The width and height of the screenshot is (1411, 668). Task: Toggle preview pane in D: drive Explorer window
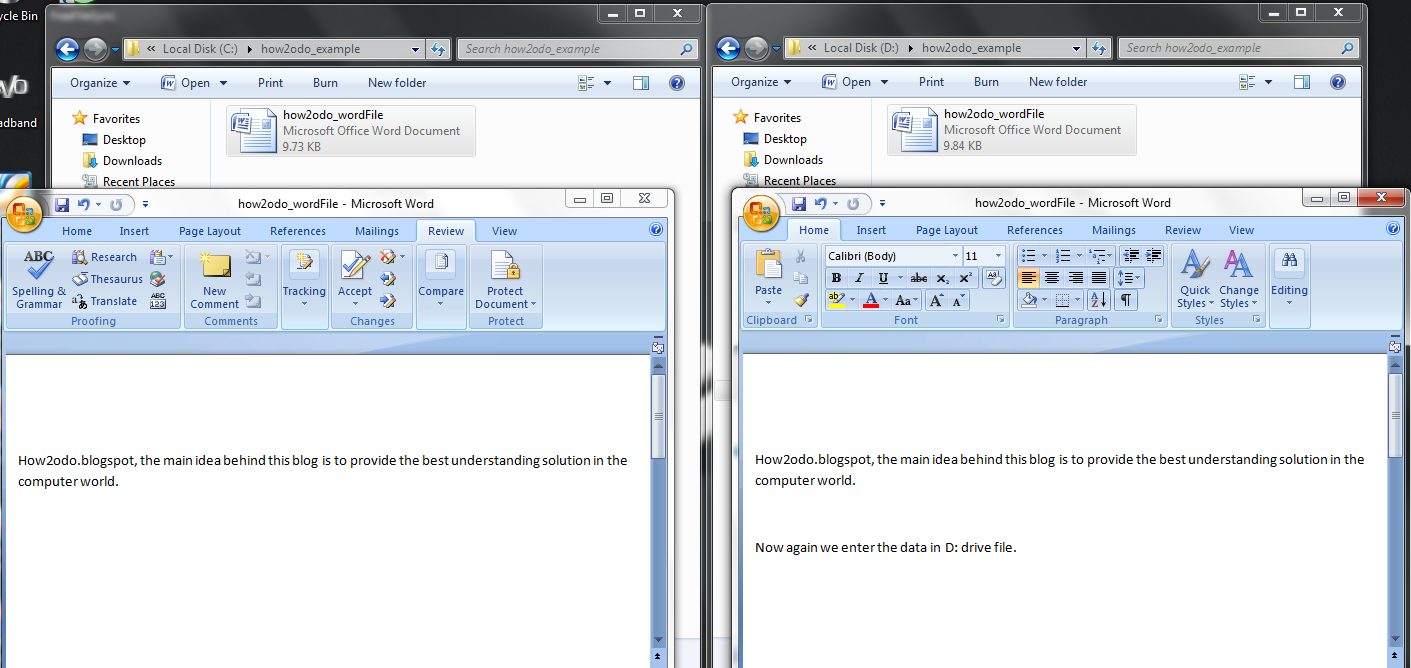[x=1302, y=82]
